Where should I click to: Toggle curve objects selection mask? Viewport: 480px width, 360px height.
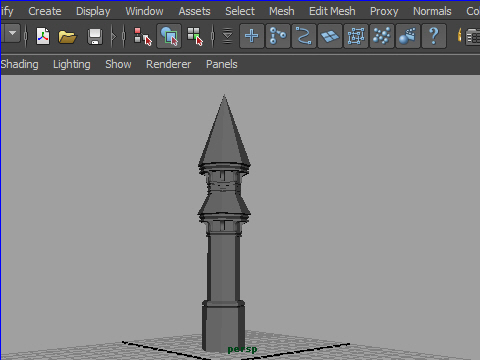pyautogui.click(x=304, y=36)
